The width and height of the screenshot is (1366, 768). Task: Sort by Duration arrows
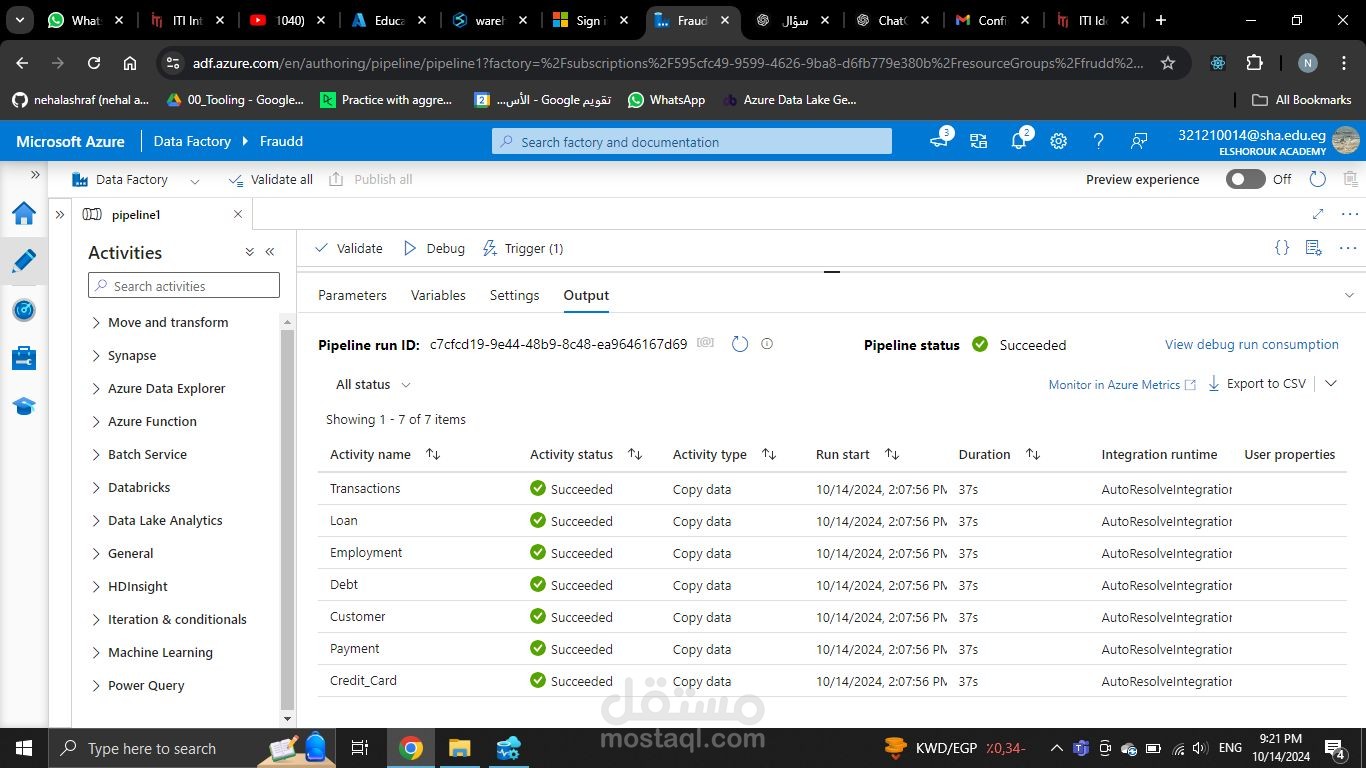(x=1033, y=454)
